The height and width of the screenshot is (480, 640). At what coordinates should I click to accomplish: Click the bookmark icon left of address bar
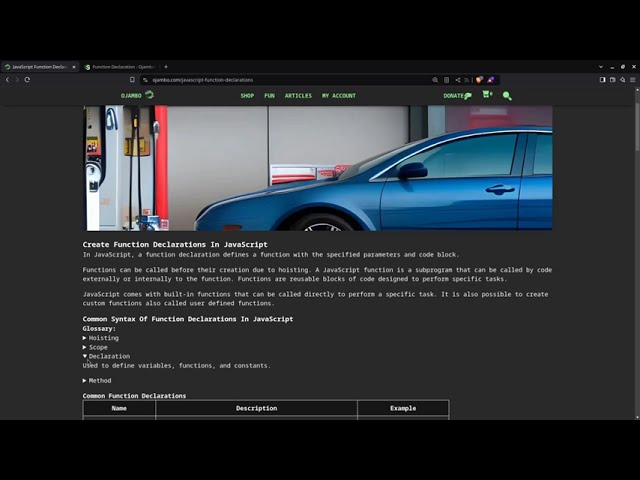[x=132, y=80]
